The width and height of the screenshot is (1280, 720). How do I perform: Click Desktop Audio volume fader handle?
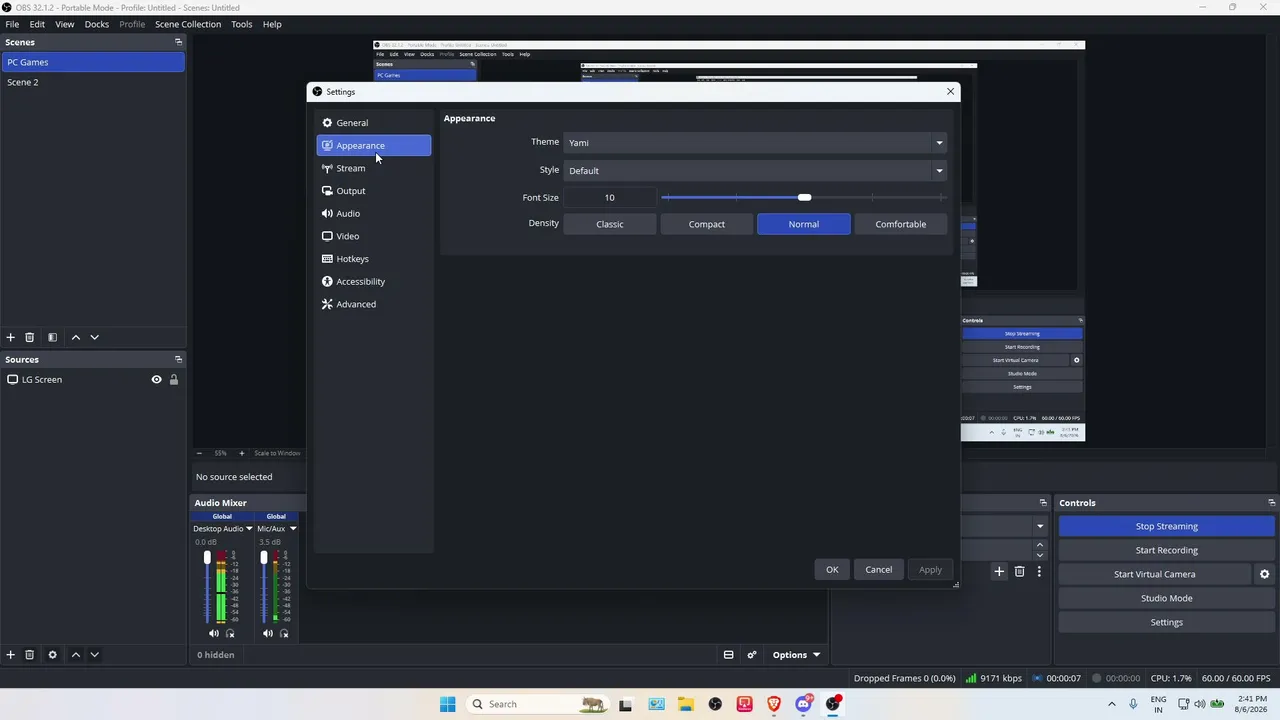coord(207,557)
